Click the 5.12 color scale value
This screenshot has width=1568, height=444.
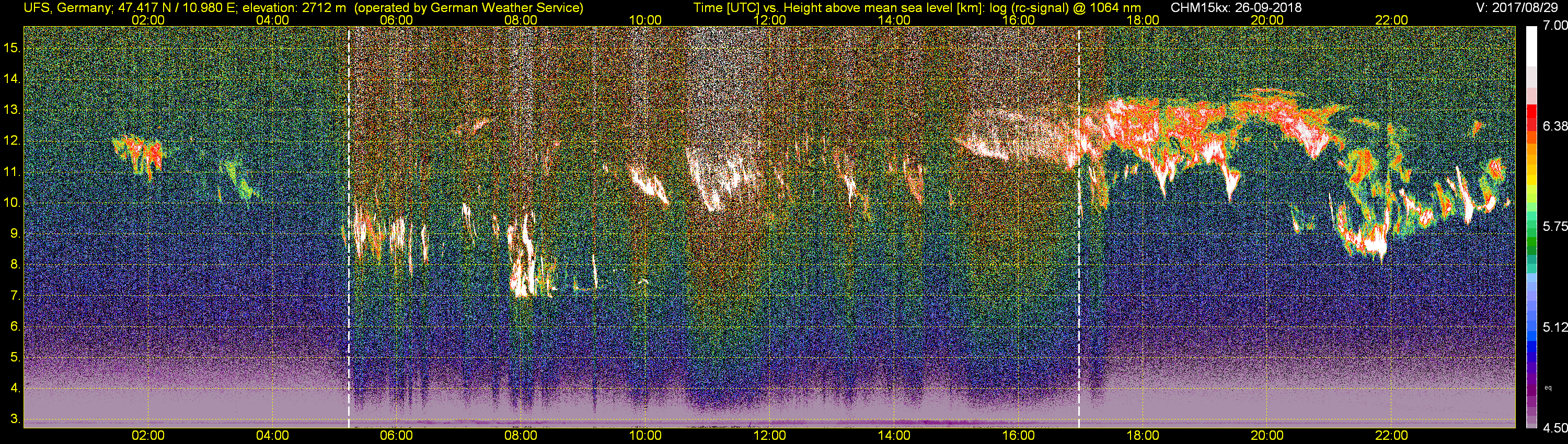[x=1554, y=327]
